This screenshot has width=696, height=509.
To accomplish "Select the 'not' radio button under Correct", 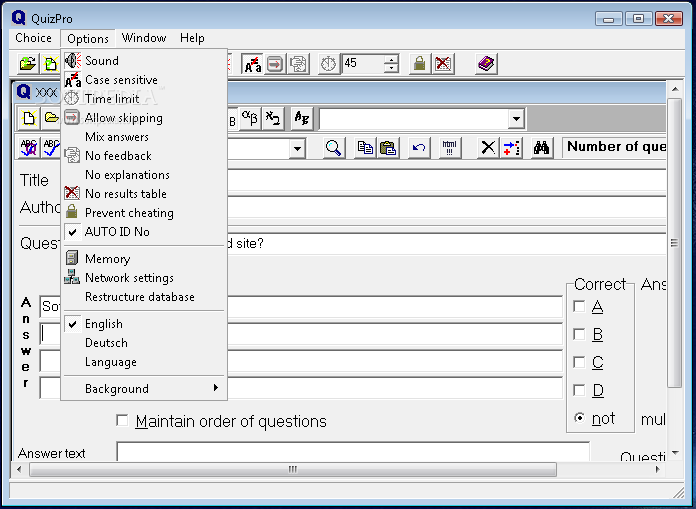I will (579, 418).
